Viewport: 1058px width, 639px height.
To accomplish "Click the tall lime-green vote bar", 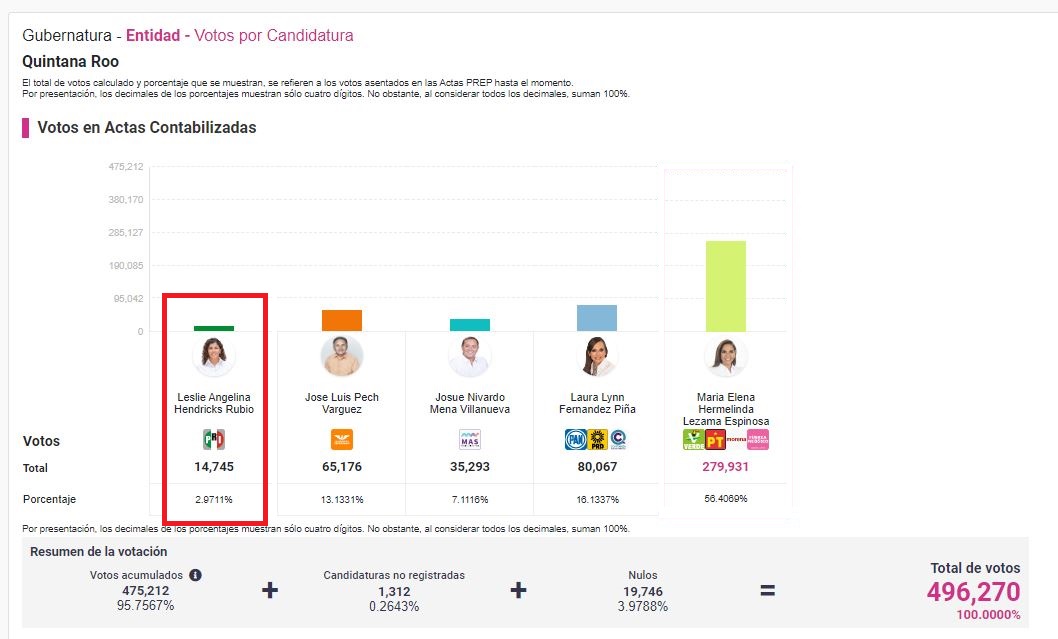I will [x=726, y=286].
